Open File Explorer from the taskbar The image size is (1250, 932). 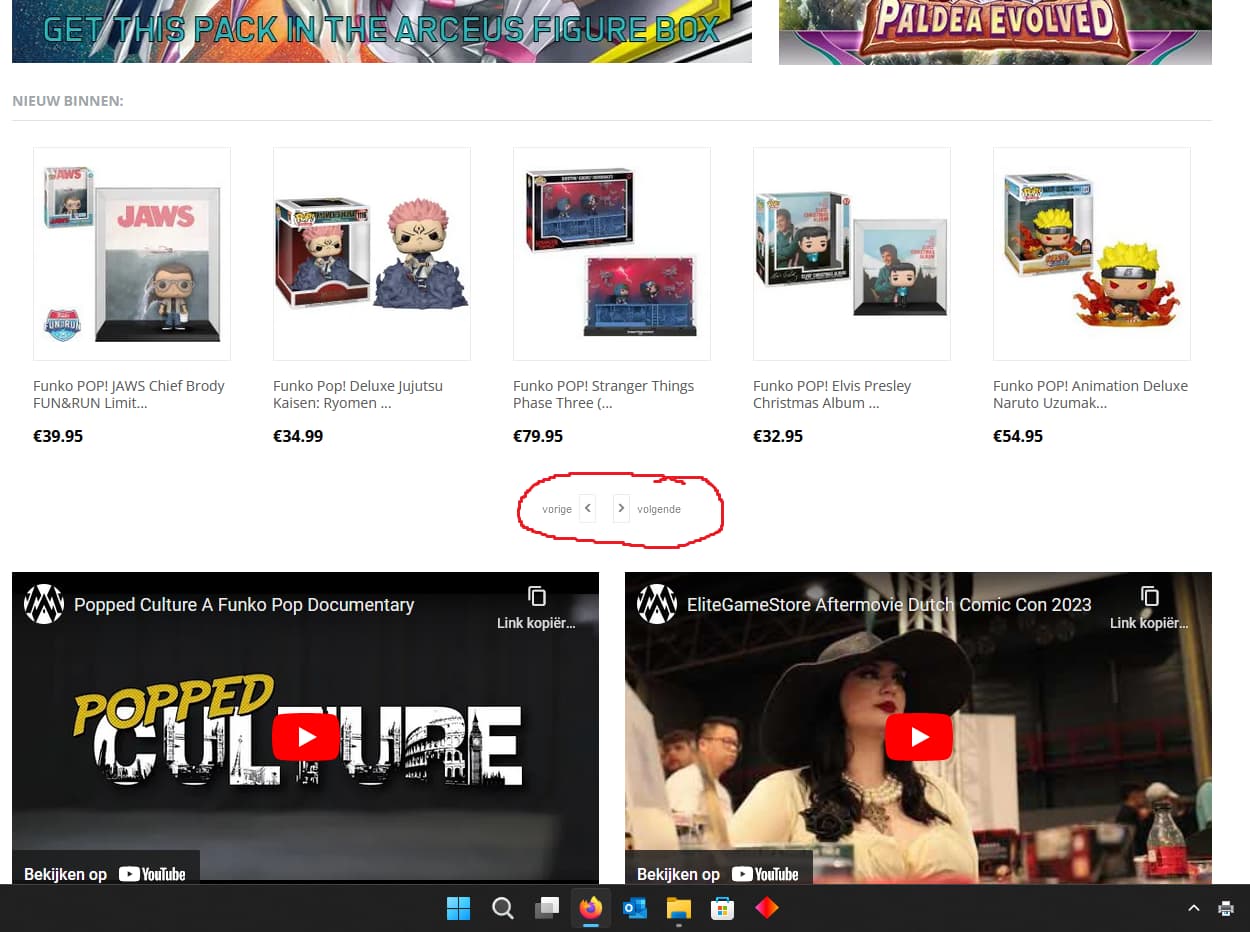[x=679, y=908]
